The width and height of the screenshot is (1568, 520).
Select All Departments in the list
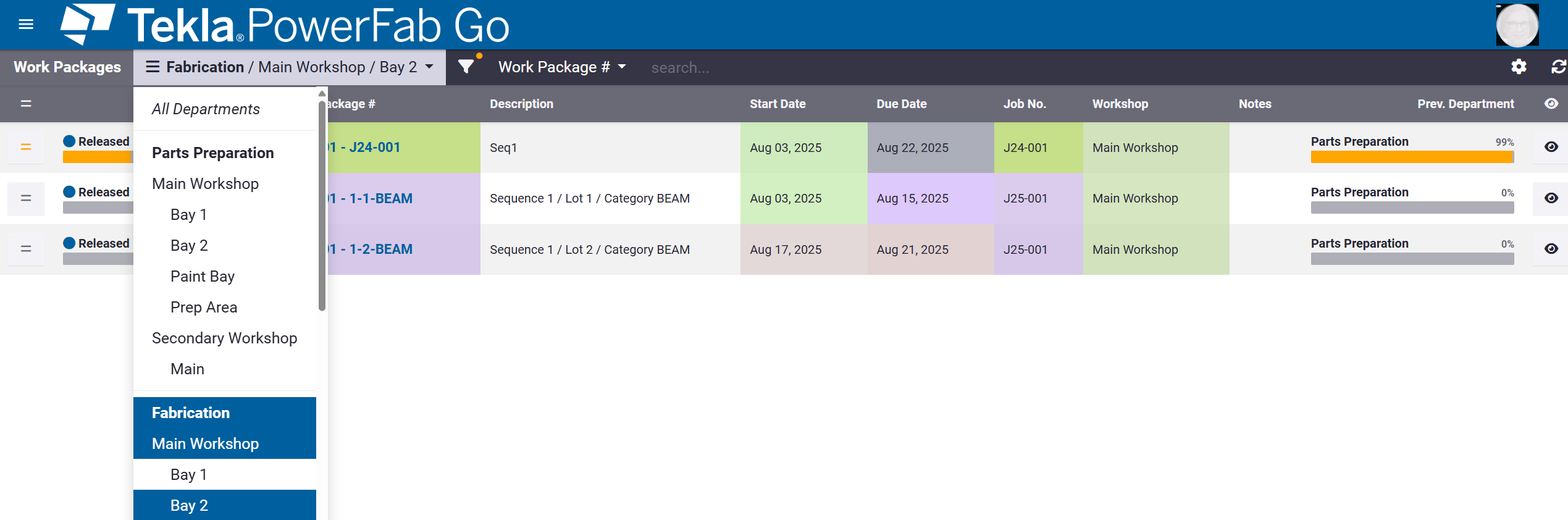(x=206, y=109)
